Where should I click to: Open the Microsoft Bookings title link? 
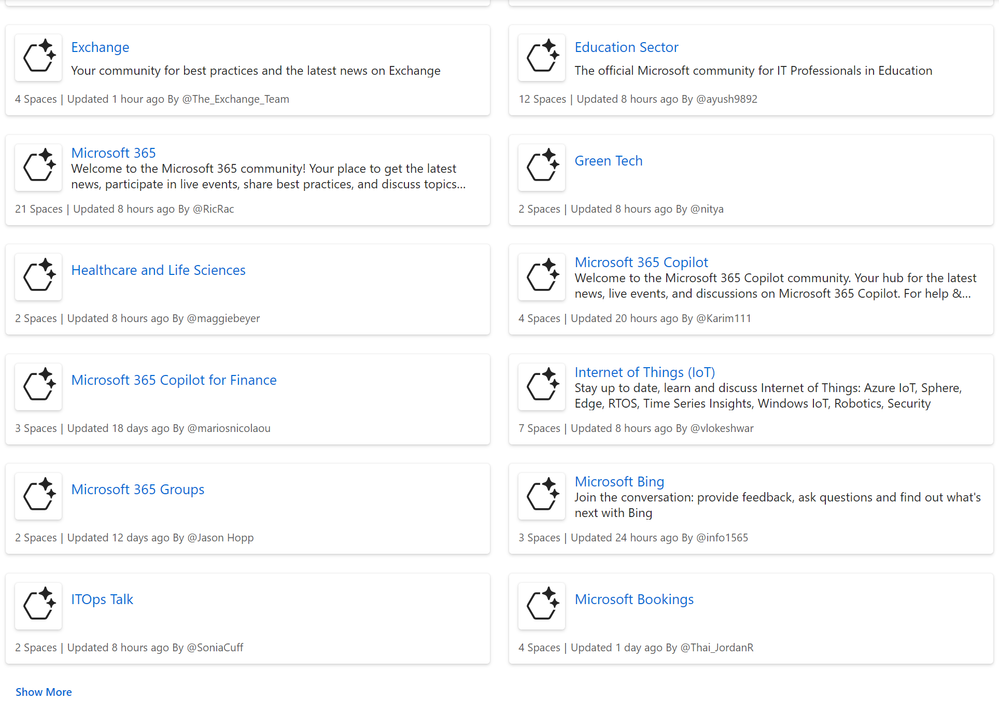(x=634, y=599)
